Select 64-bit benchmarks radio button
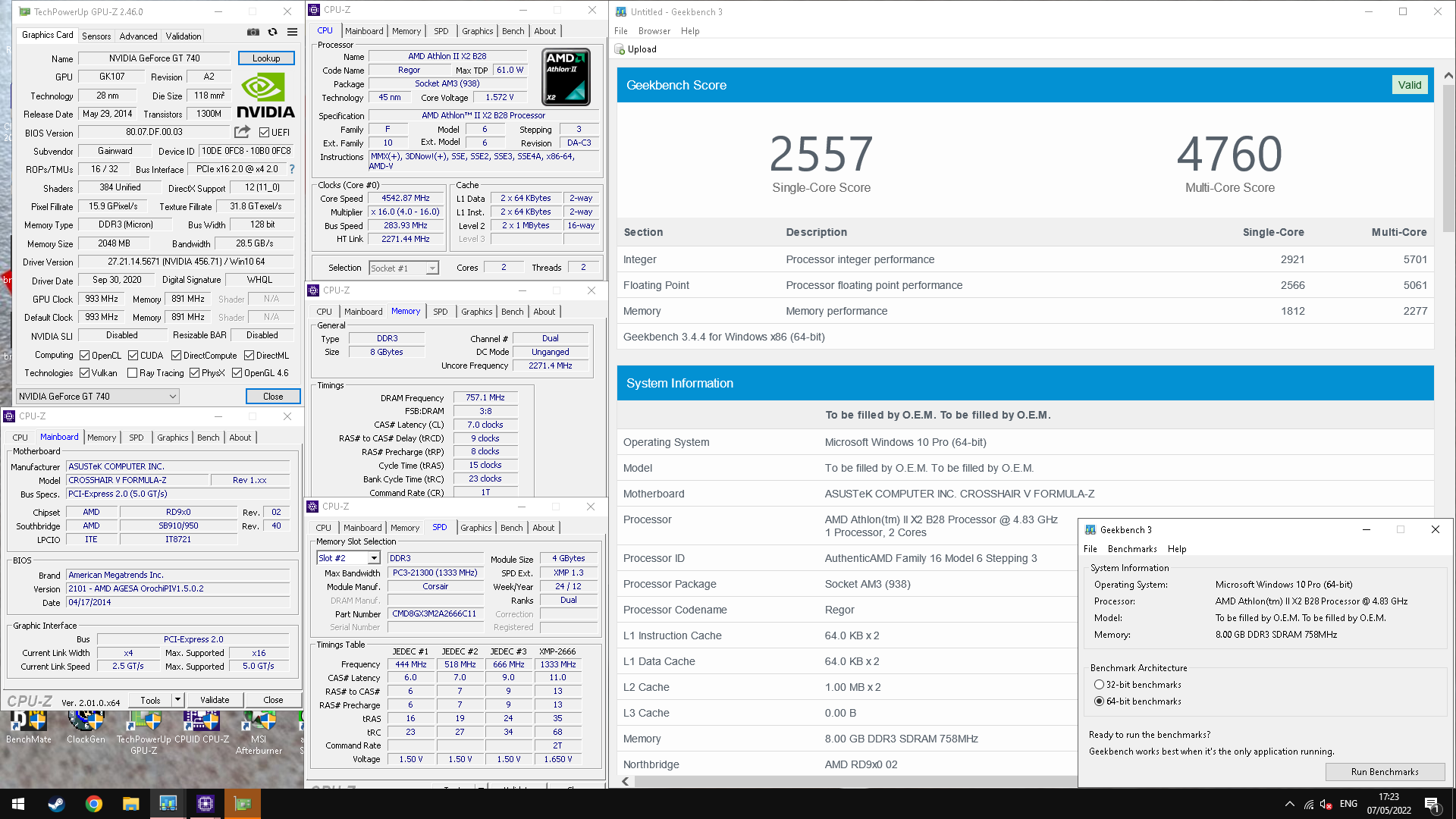 point(1099,701)
